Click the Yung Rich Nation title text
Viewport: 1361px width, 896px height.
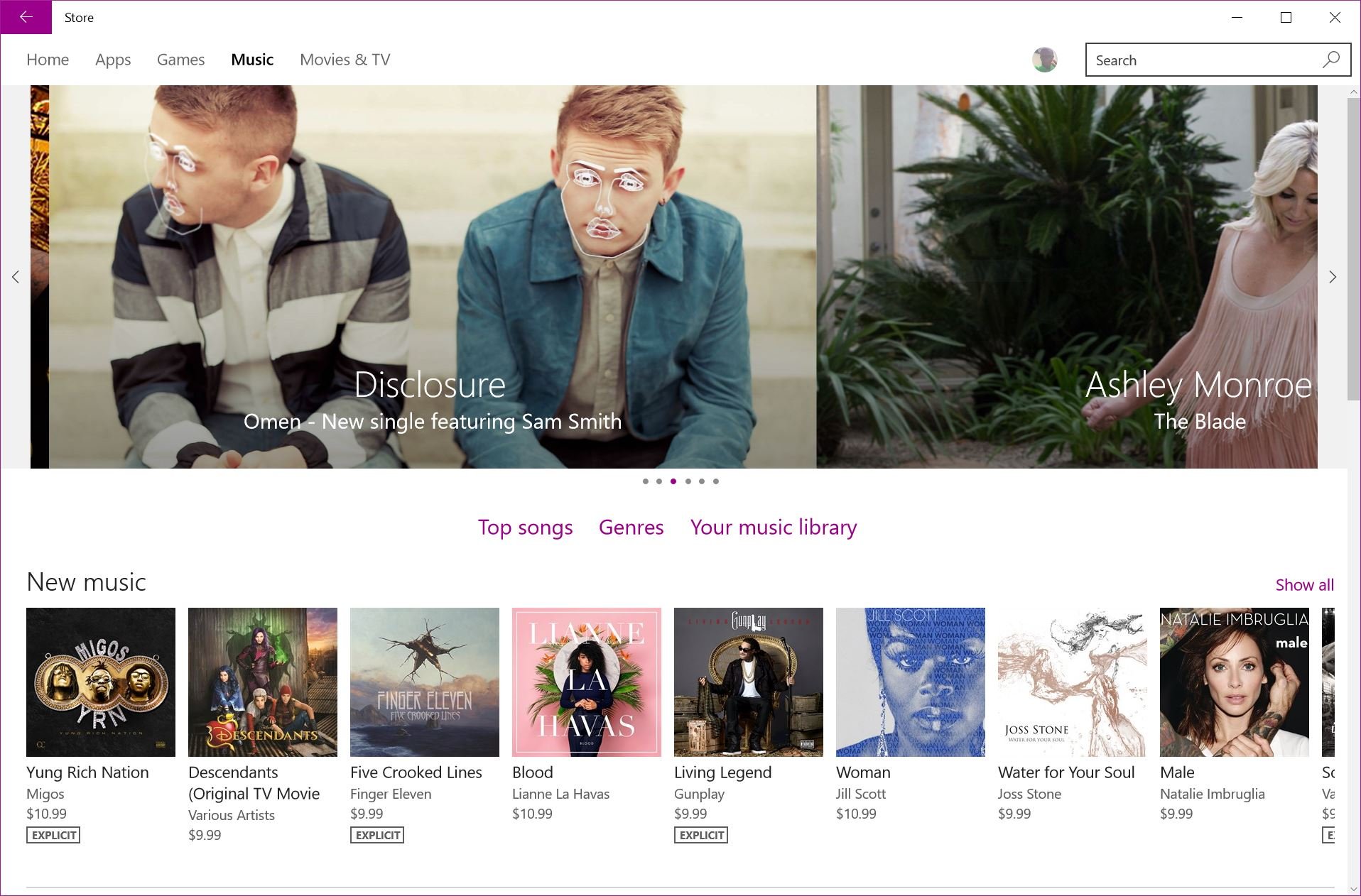tap(87, 772)
